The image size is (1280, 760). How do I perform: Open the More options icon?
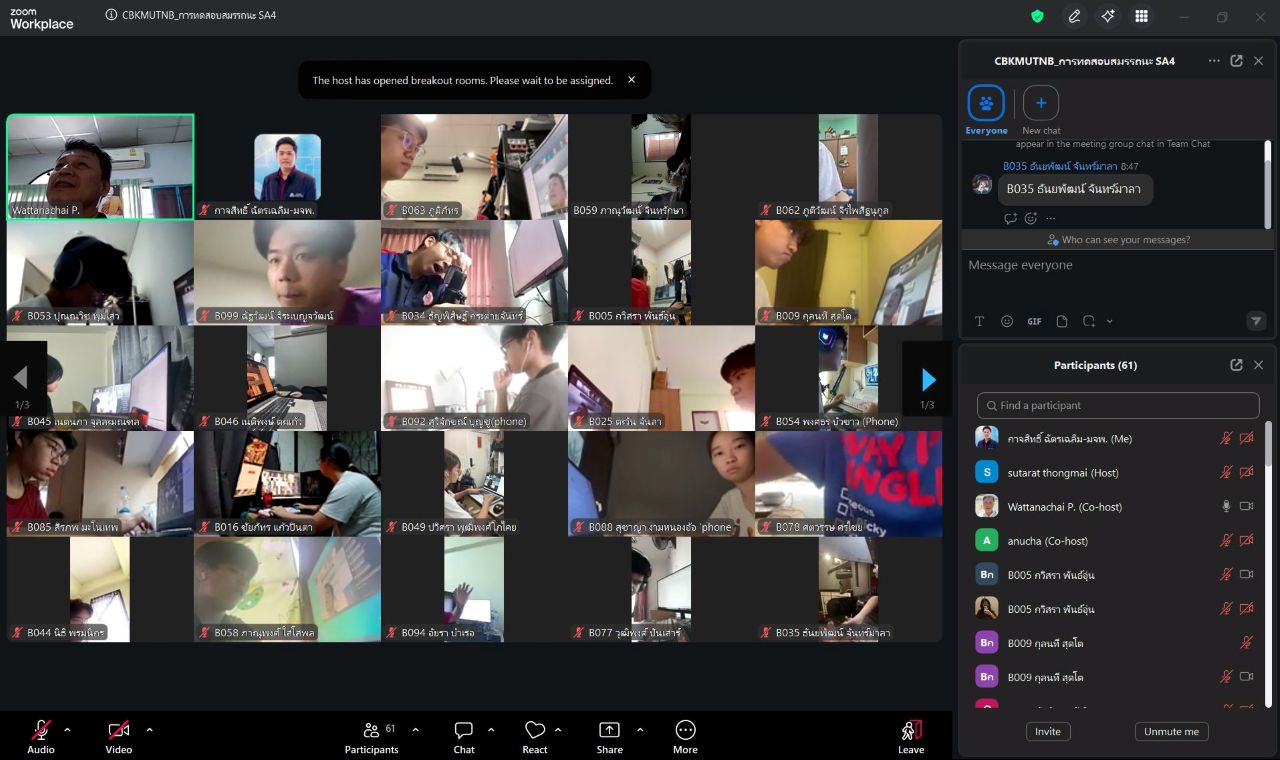[x=685, y=731]
